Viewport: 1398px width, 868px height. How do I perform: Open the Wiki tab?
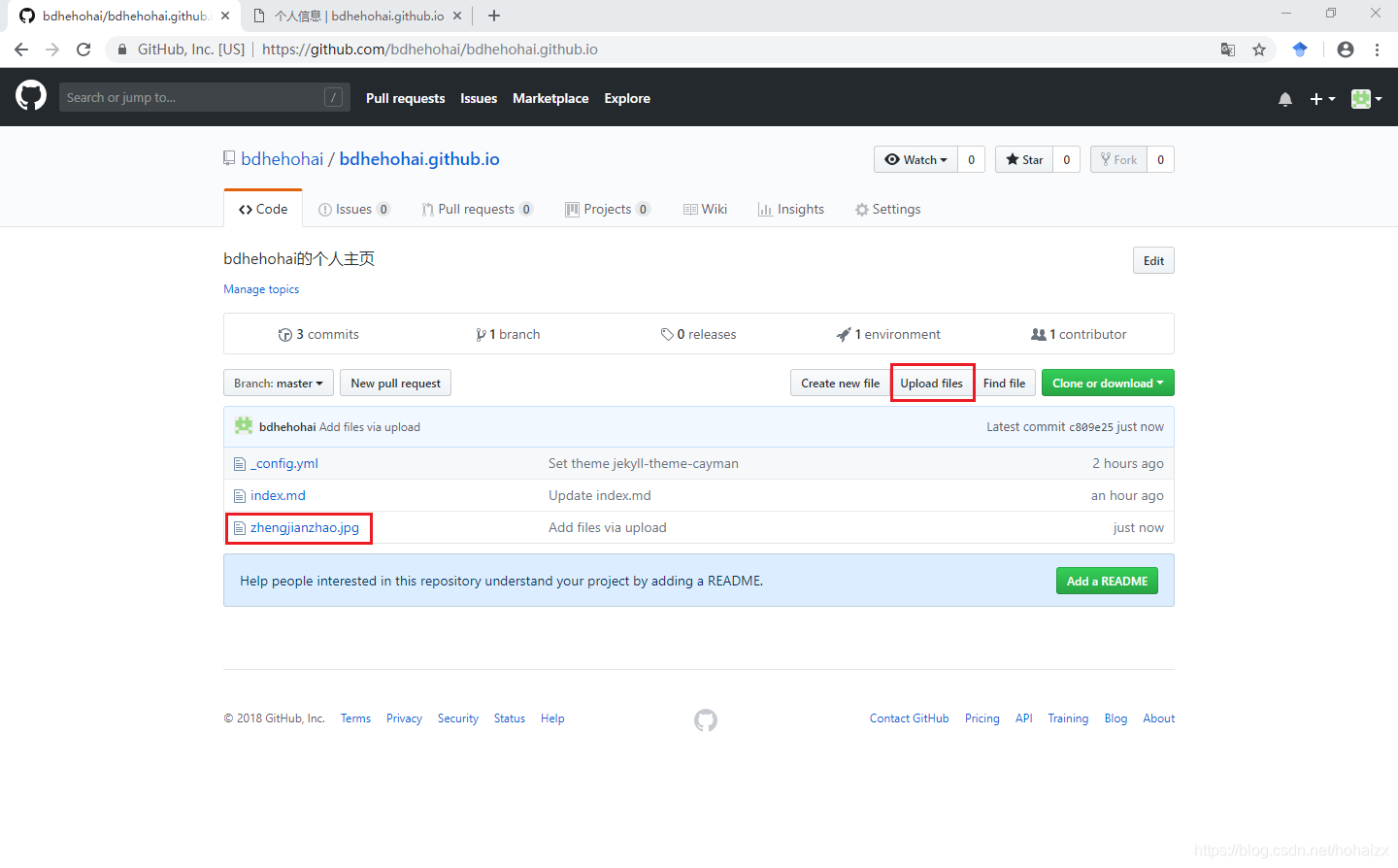click(706, 209)
